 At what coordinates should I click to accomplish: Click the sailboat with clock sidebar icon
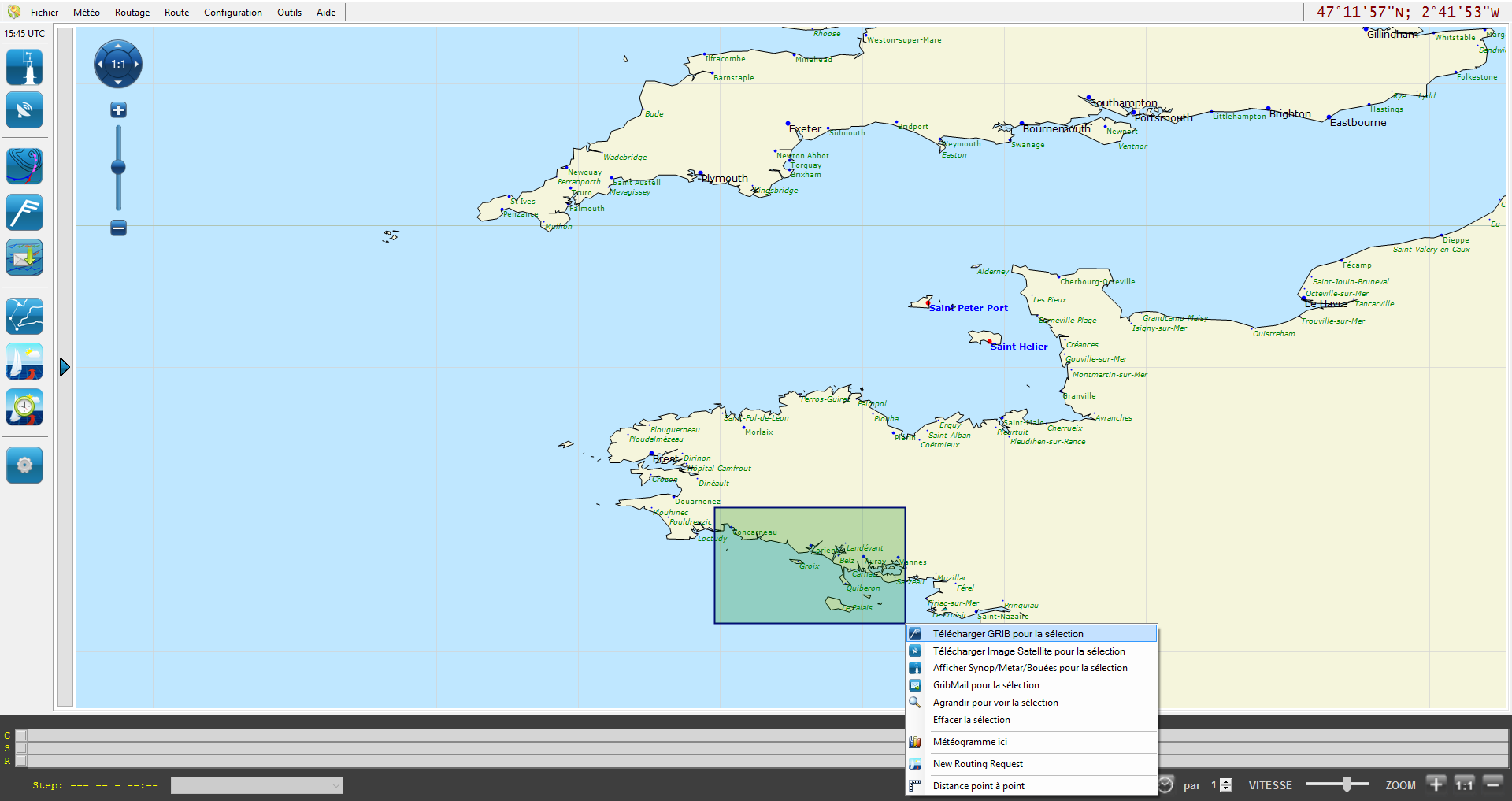(24, 407)
